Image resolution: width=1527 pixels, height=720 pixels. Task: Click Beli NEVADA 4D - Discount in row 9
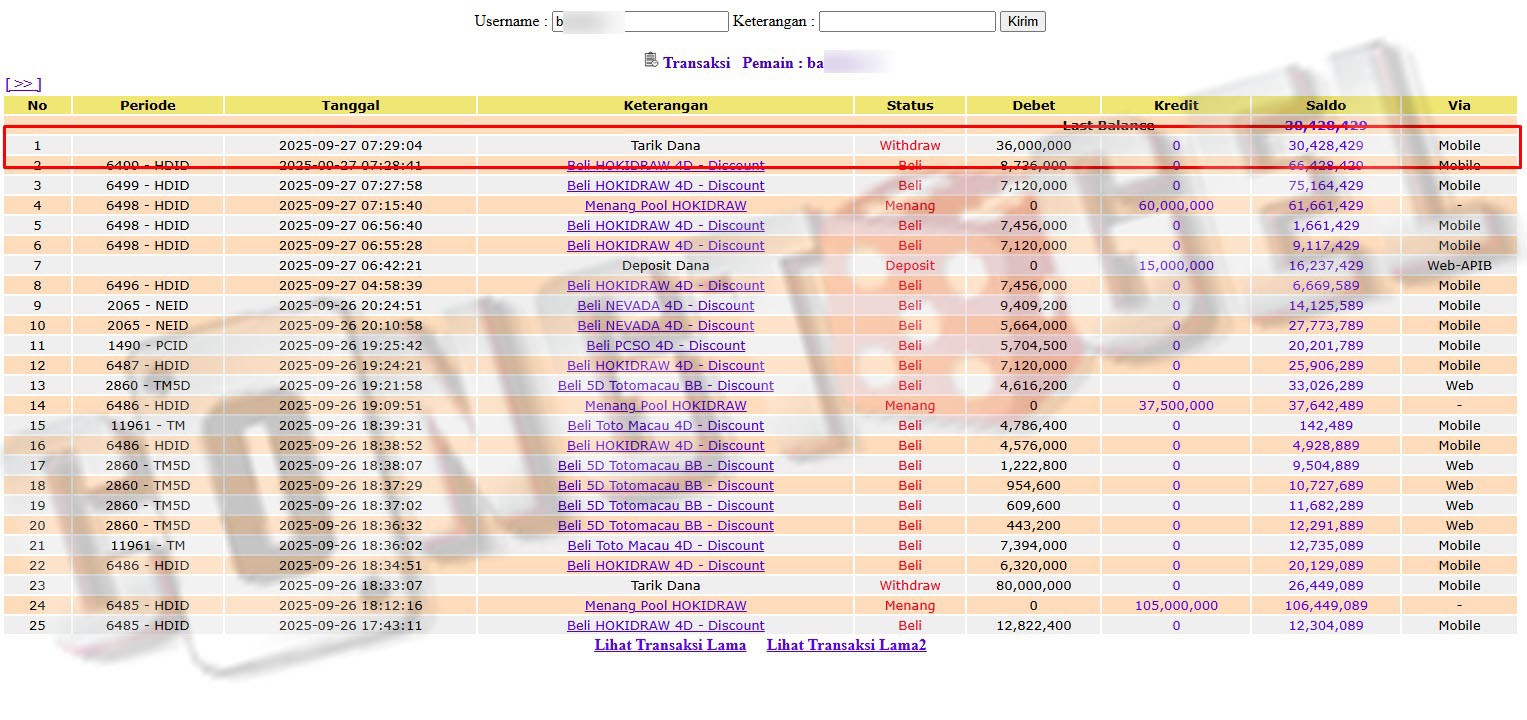pyautogui.click(x=665, y=305)
